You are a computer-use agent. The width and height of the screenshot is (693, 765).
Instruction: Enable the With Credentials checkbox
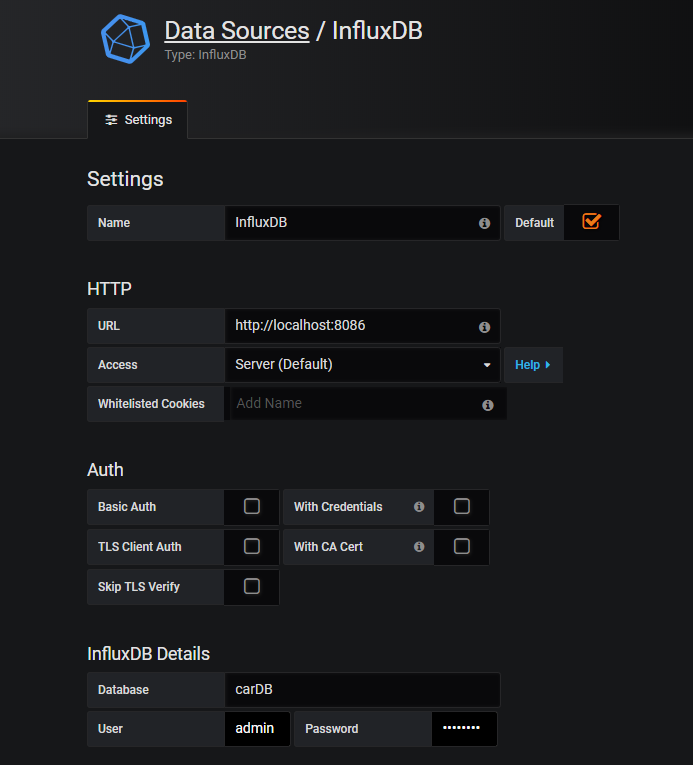pos(462,506)
